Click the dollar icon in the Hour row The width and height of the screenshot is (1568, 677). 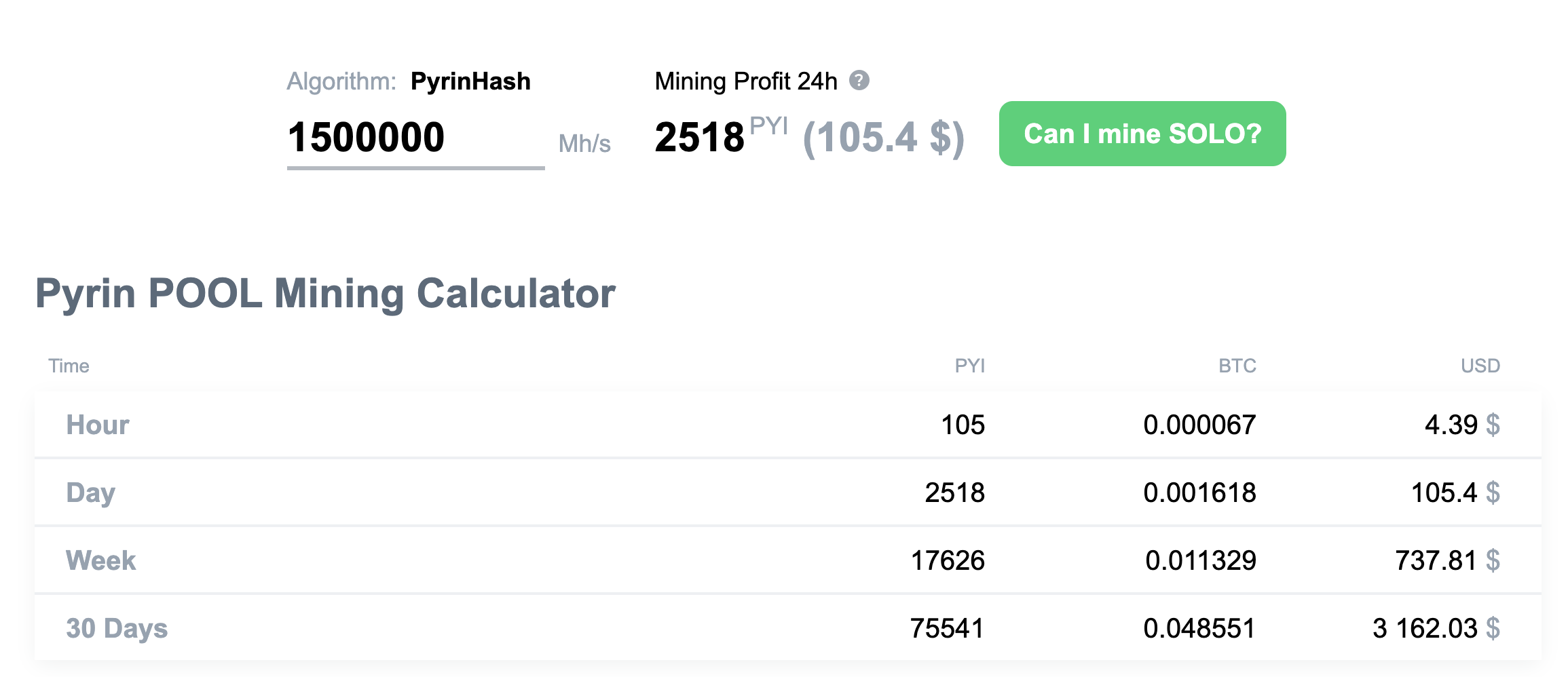(x=1492, y=425)
